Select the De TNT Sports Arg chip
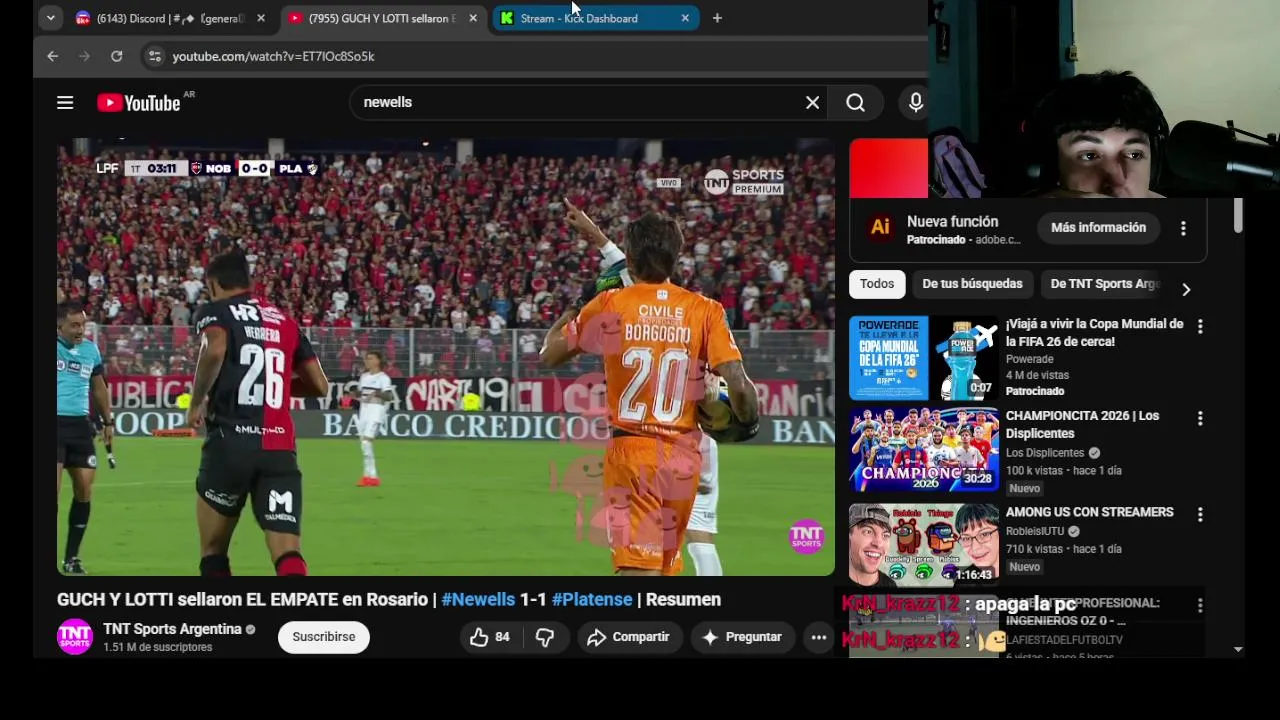Image resolution: width=1280 pixels, height=720 pixels. [x=1104, y=284]
